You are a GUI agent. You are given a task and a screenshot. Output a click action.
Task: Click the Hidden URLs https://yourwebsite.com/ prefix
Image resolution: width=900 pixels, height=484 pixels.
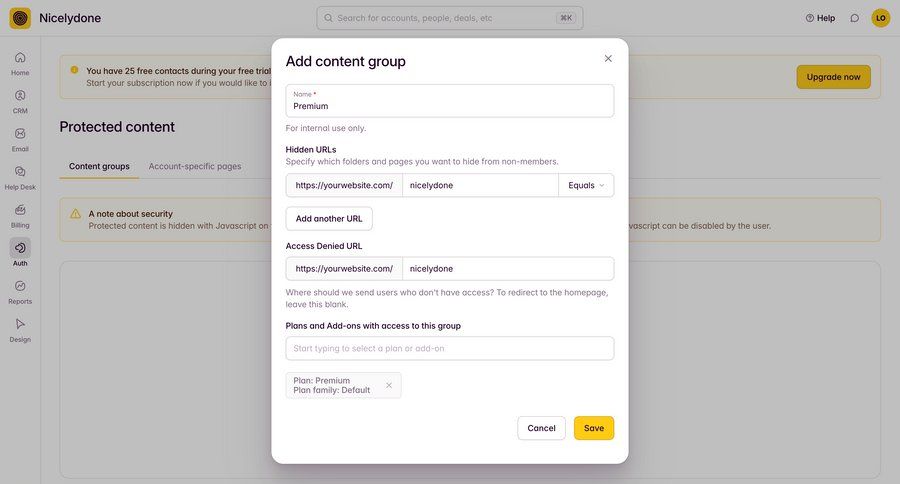click(344, 185)
